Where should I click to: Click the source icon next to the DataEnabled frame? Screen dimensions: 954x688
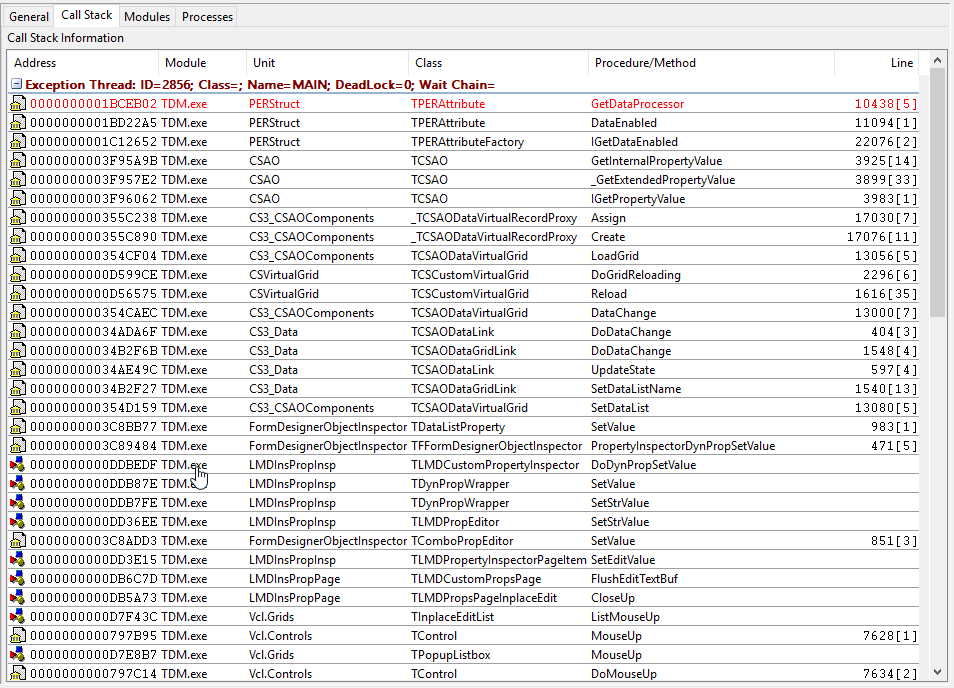click(19, 122)
